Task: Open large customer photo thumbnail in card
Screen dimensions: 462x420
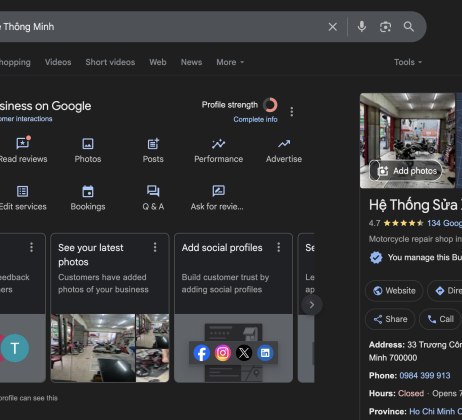Action: 93,348
